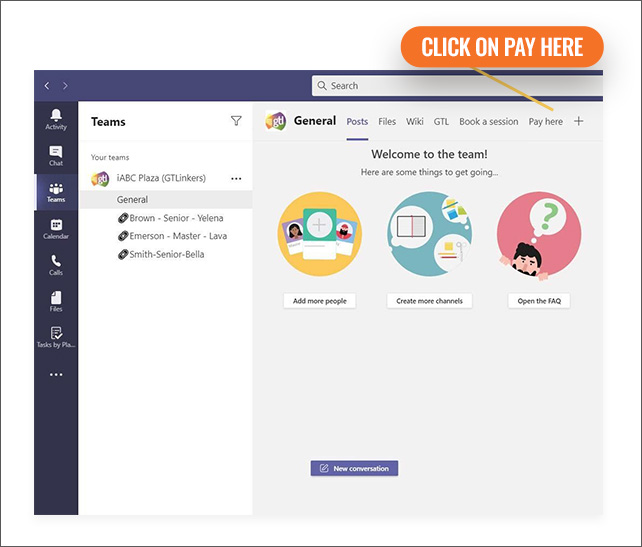Open the Activity feed icon
642x547 pixels.
click(x=56, y=118)
